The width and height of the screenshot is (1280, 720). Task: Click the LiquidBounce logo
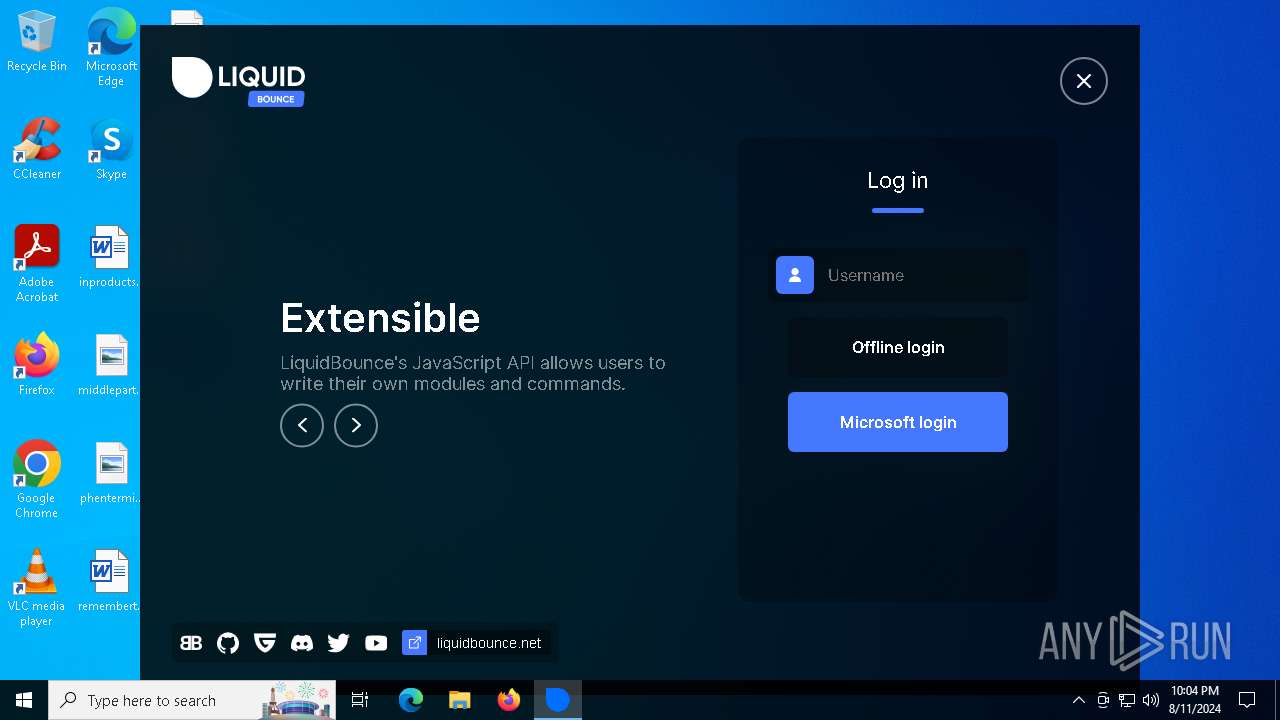point(238,80)
